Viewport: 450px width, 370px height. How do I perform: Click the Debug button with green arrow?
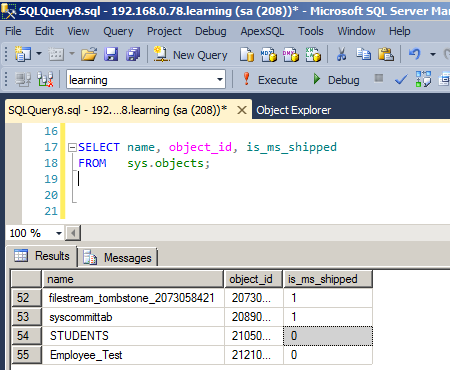[x=336, y=80]
